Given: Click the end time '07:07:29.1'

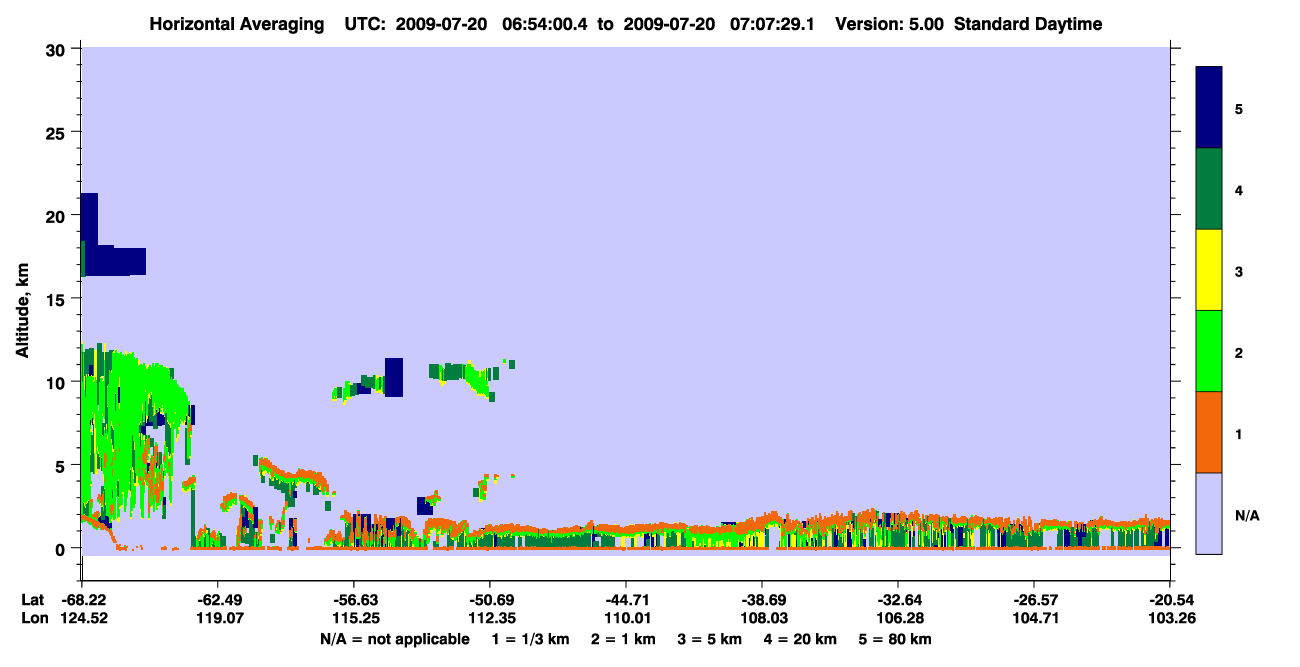Looking at the screenshot, I should pos(772,24).
